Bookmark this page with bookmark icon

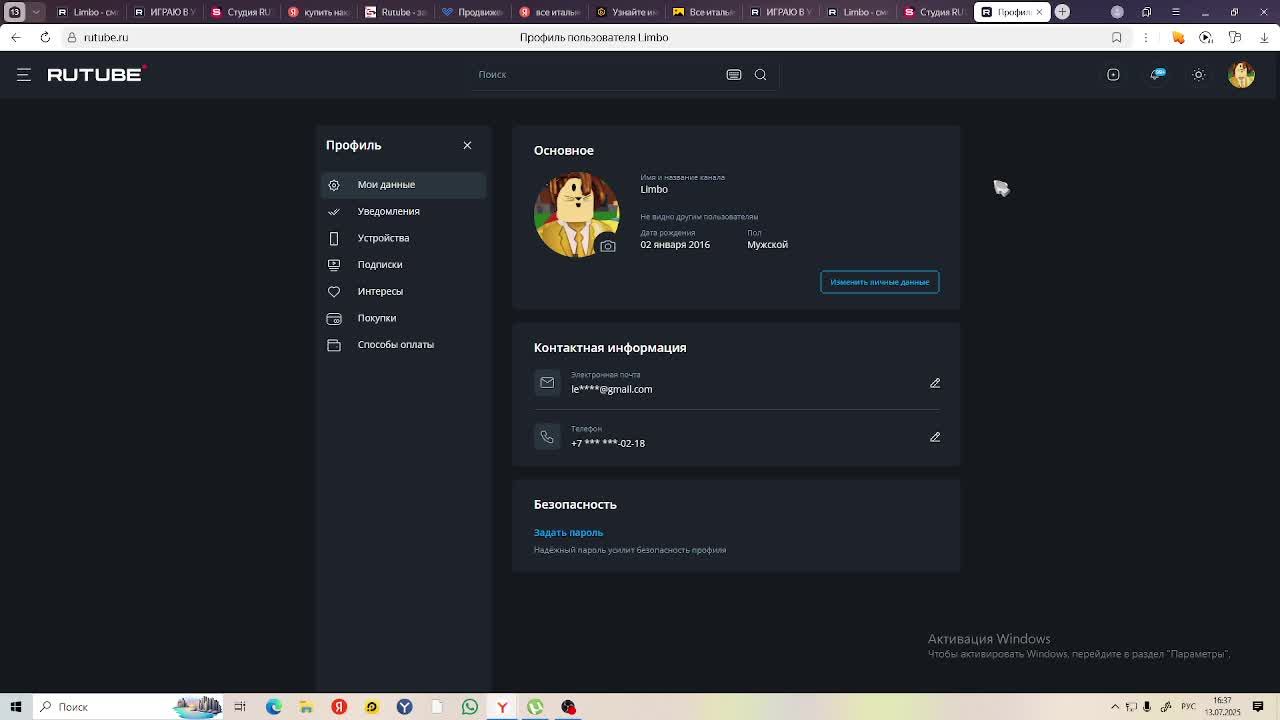click(x=1117, y=37)
